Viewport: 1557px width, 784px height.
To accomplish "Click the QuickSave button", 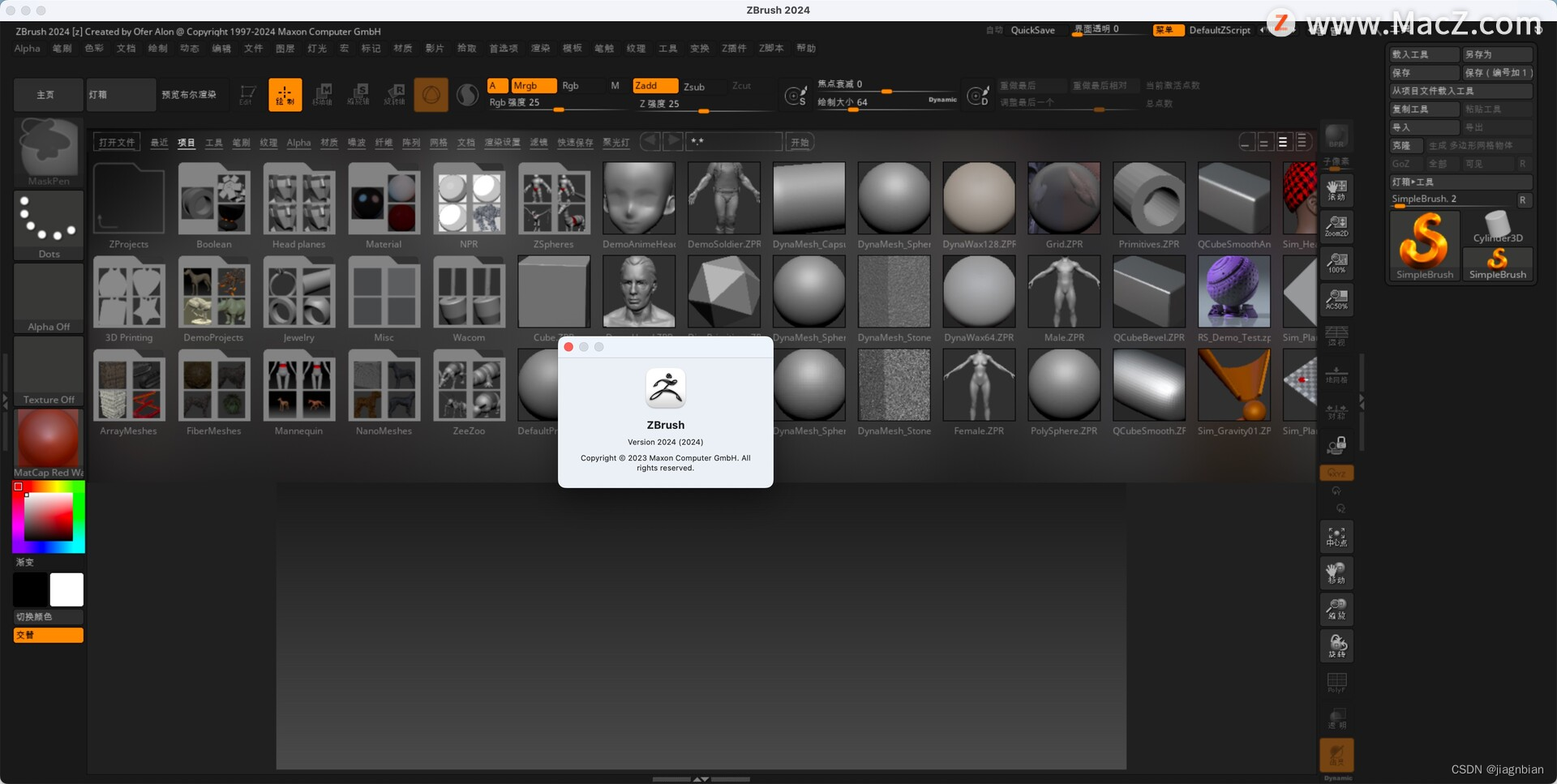I will pos(1032,30).
